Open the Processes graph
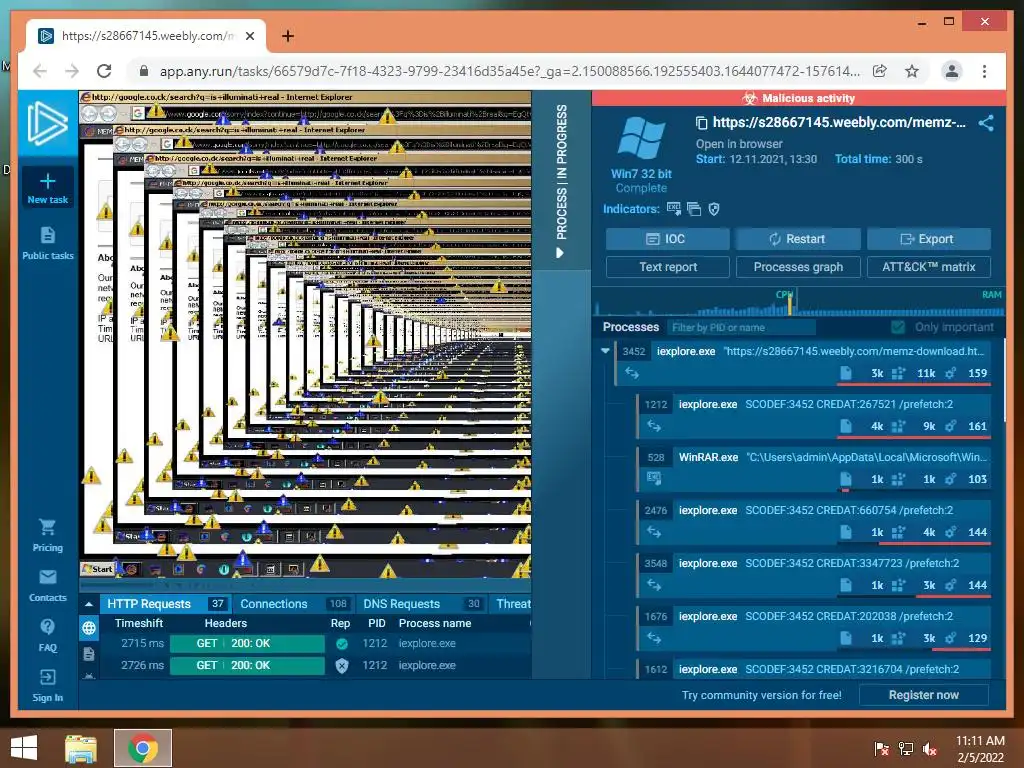 point(797,267)
